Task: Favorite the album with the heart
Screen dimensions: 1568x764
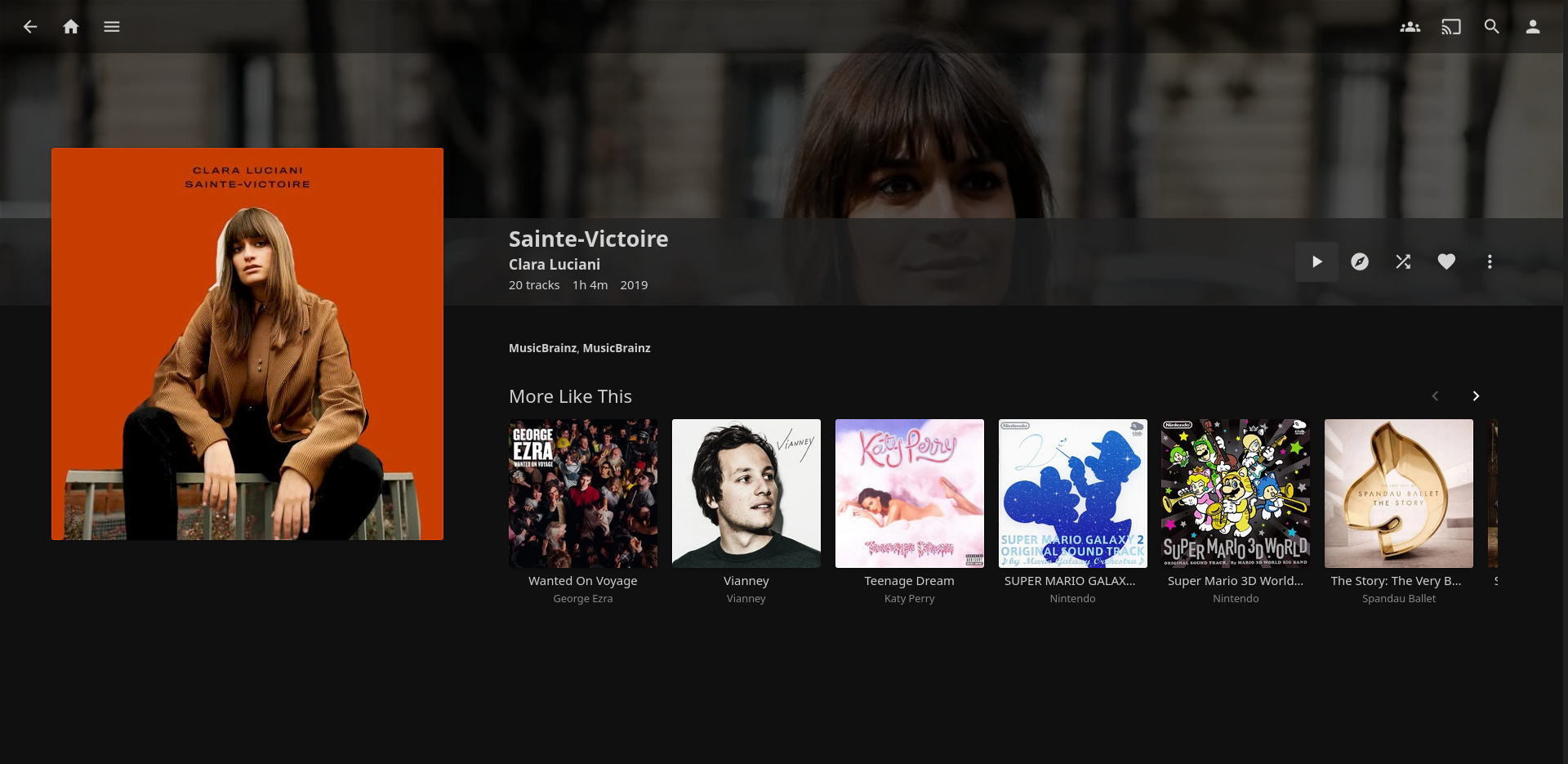Action: tap(1446, 261)
